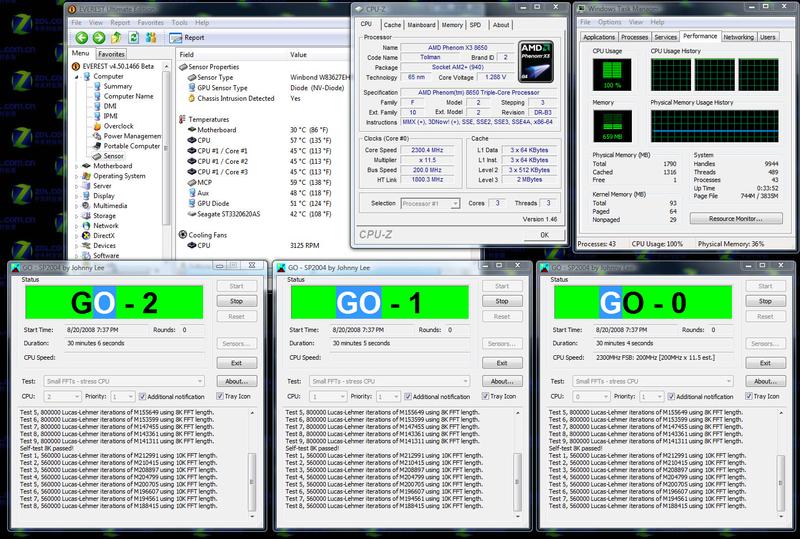The width and height of the screenshot is (800, 539).
Task: Click the Chassis Intrusion Detected row icon
Action: tap(192, 98)
